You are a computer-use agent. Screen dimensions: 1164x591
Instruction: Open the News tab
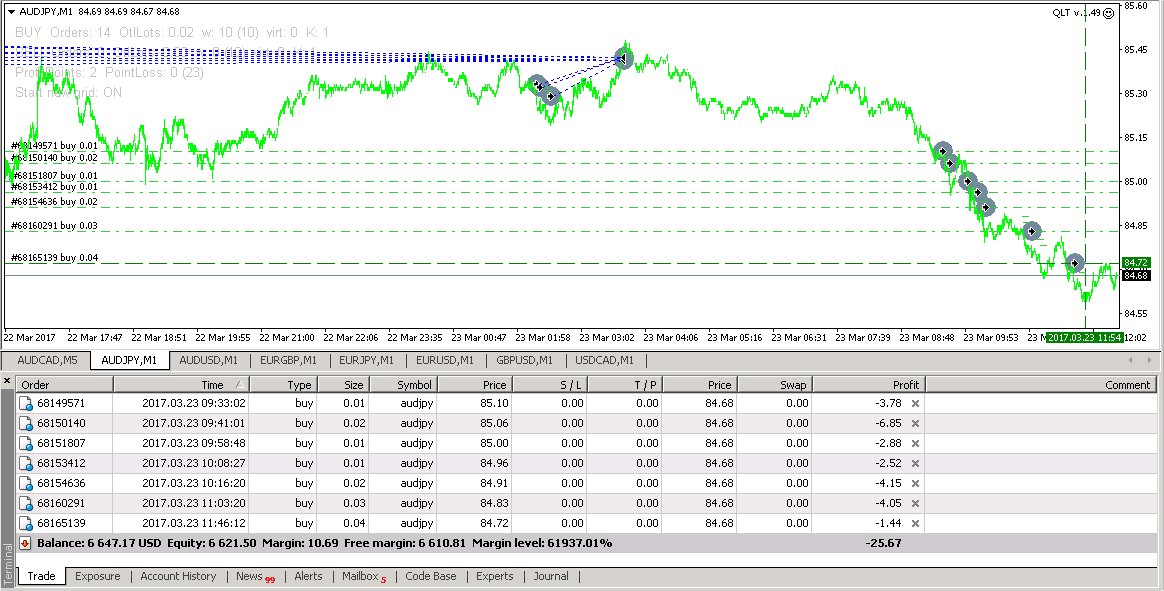pos(255,576)
